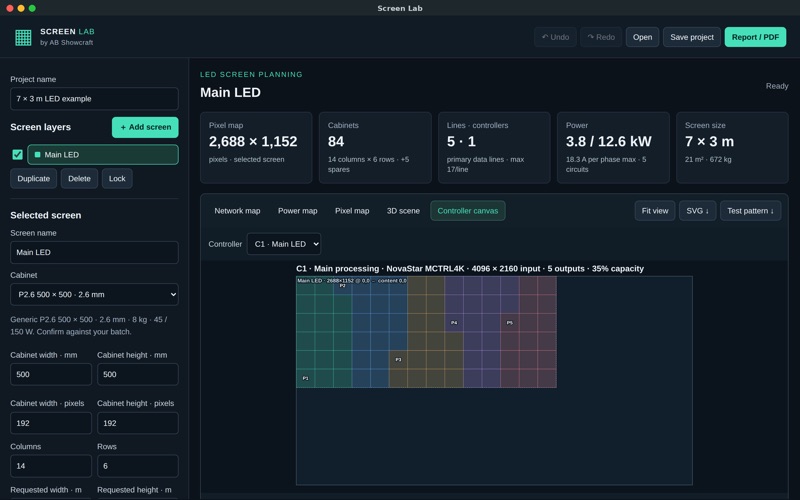Image resolution: width=800 pixels, height=500 pixels.
Task: Click the Rows input field
Action: [138, 466]
